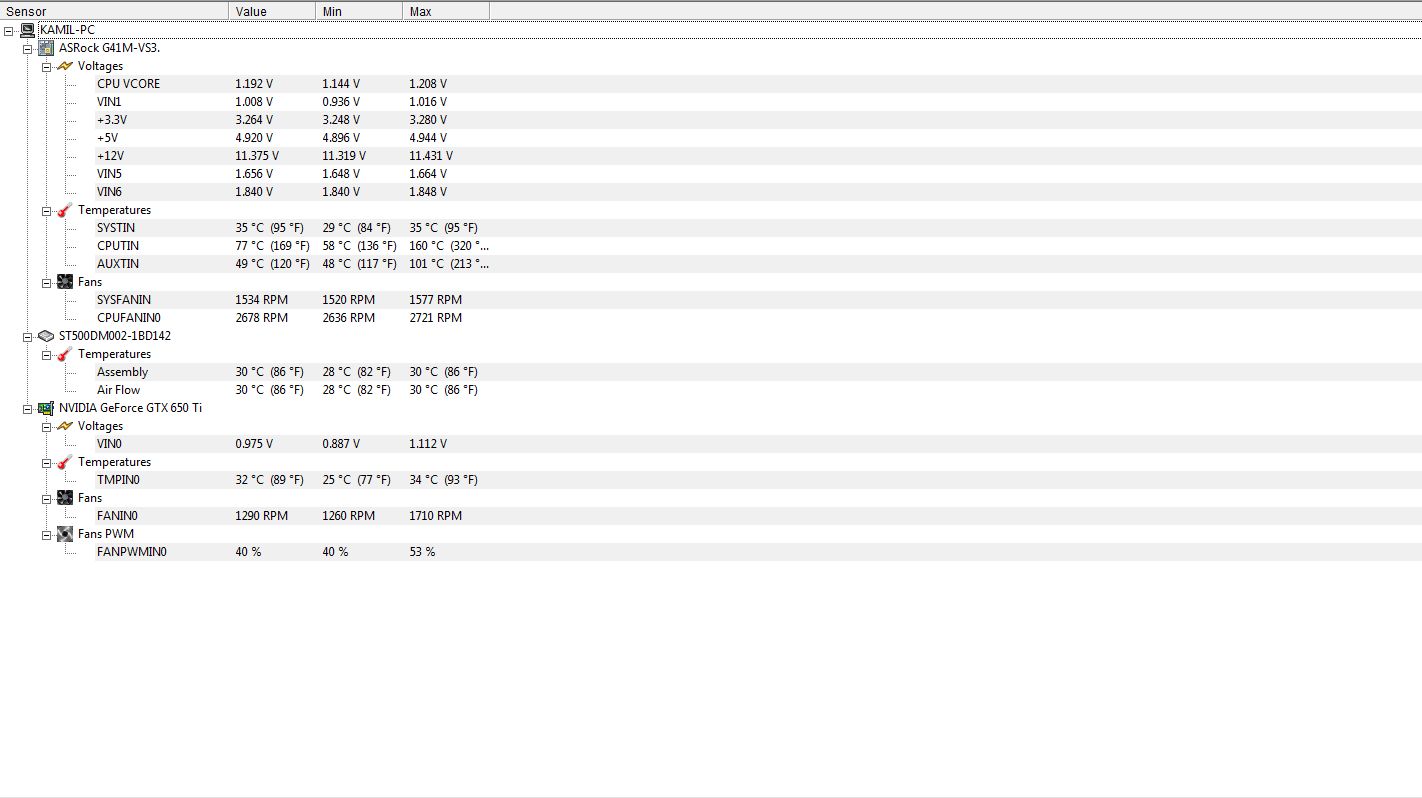The width and height of the screenshot is (1422, 798).
Task: Select the Air Flow temperature row
Action: coord(758,390)
